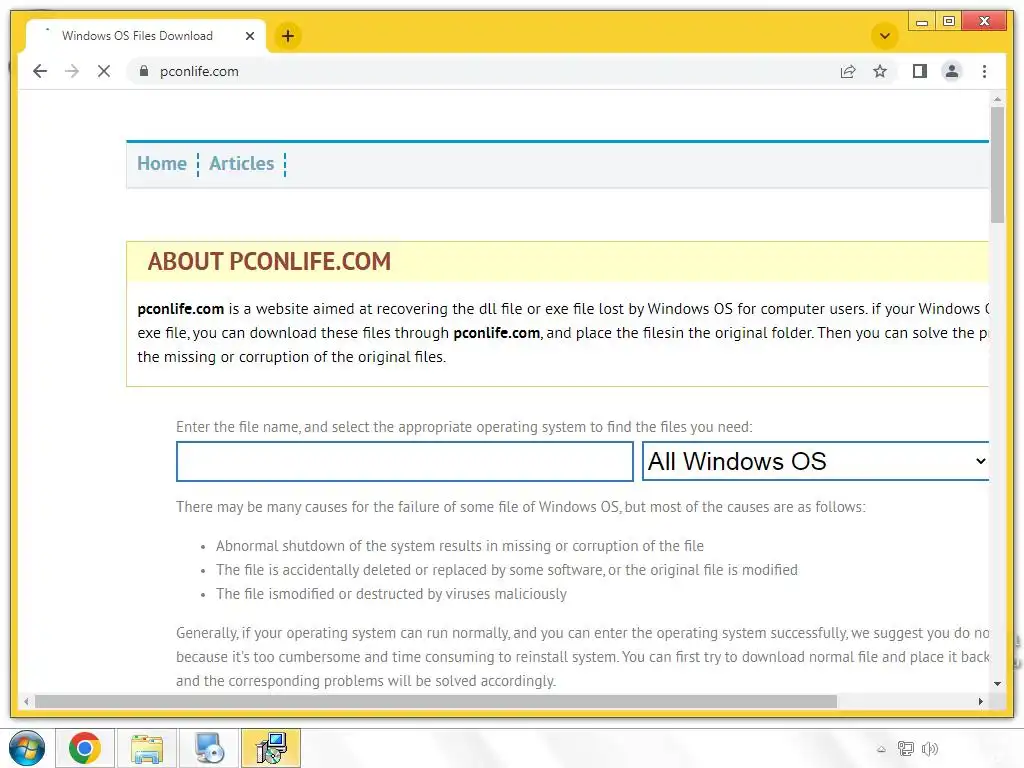
Task: Open the Home page link
Action: [x=162, y=163]
